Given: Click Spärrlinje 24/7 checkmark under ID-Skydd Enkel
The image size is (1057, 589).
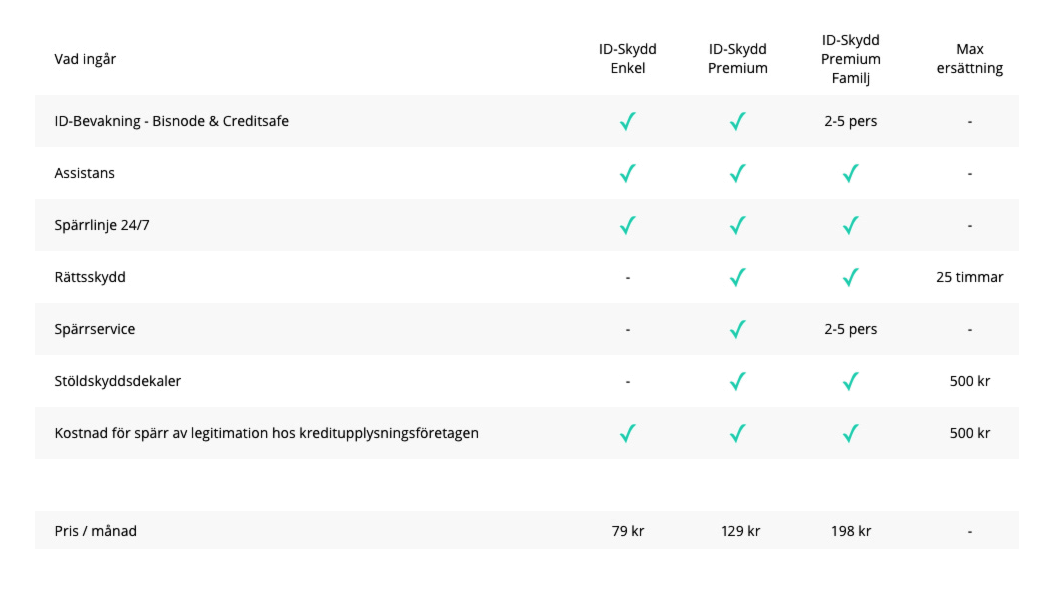Looking at the screenshot, I should pos(628,226).
